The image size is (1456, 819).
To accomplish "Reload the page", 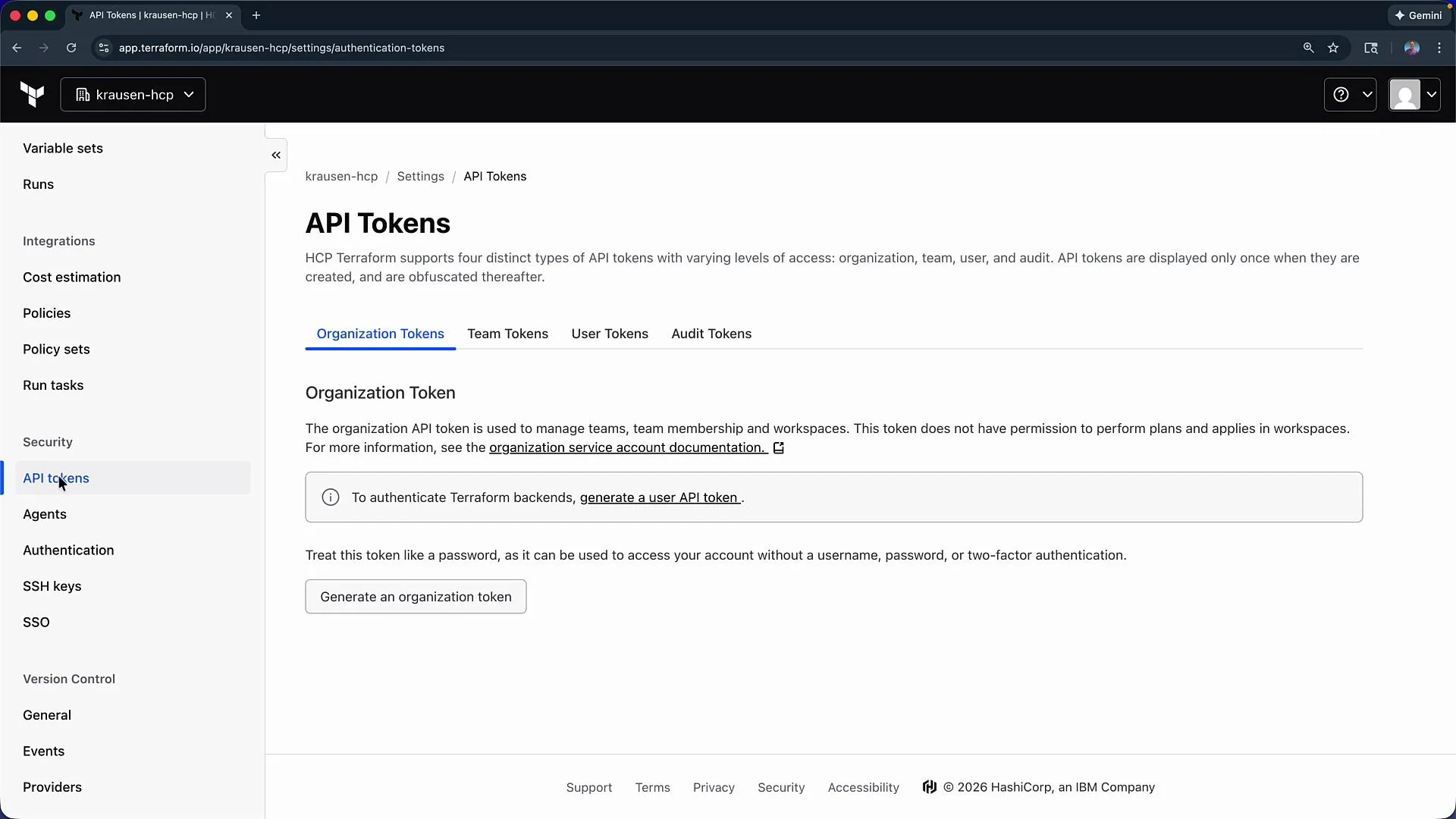I will point(71,48).
